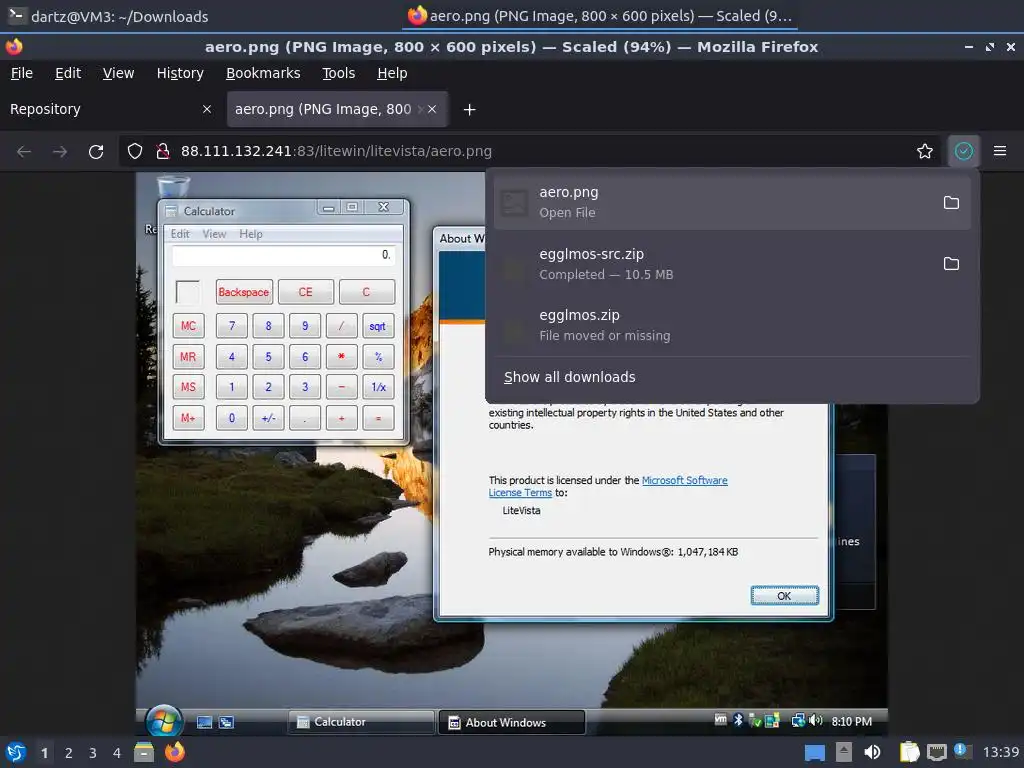This screenshot has width=1024, height=768.
Task: Click the 13:39 panel clock
Action: coord(1001,752)
